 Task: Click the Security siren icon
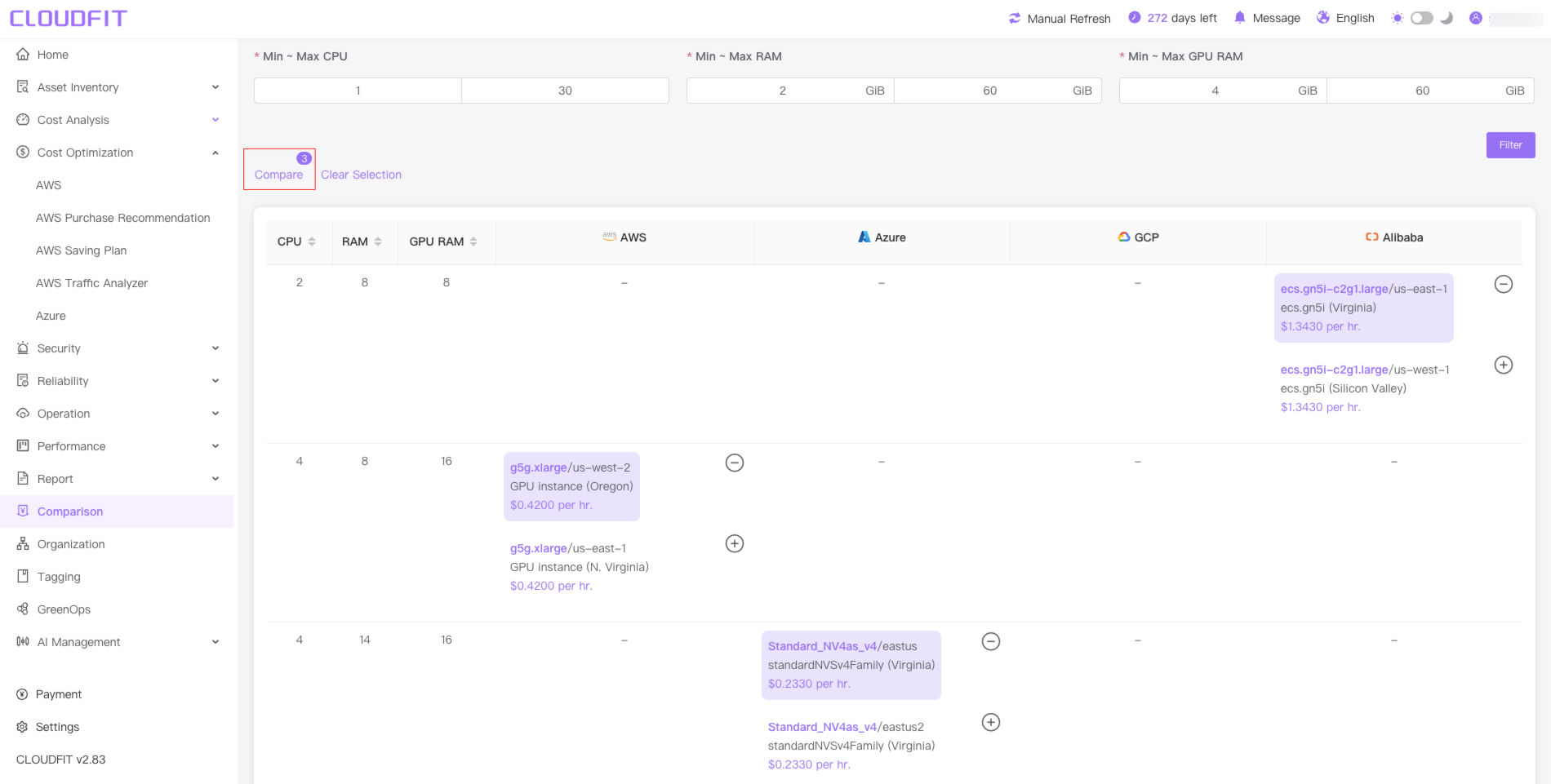[23, 348]
